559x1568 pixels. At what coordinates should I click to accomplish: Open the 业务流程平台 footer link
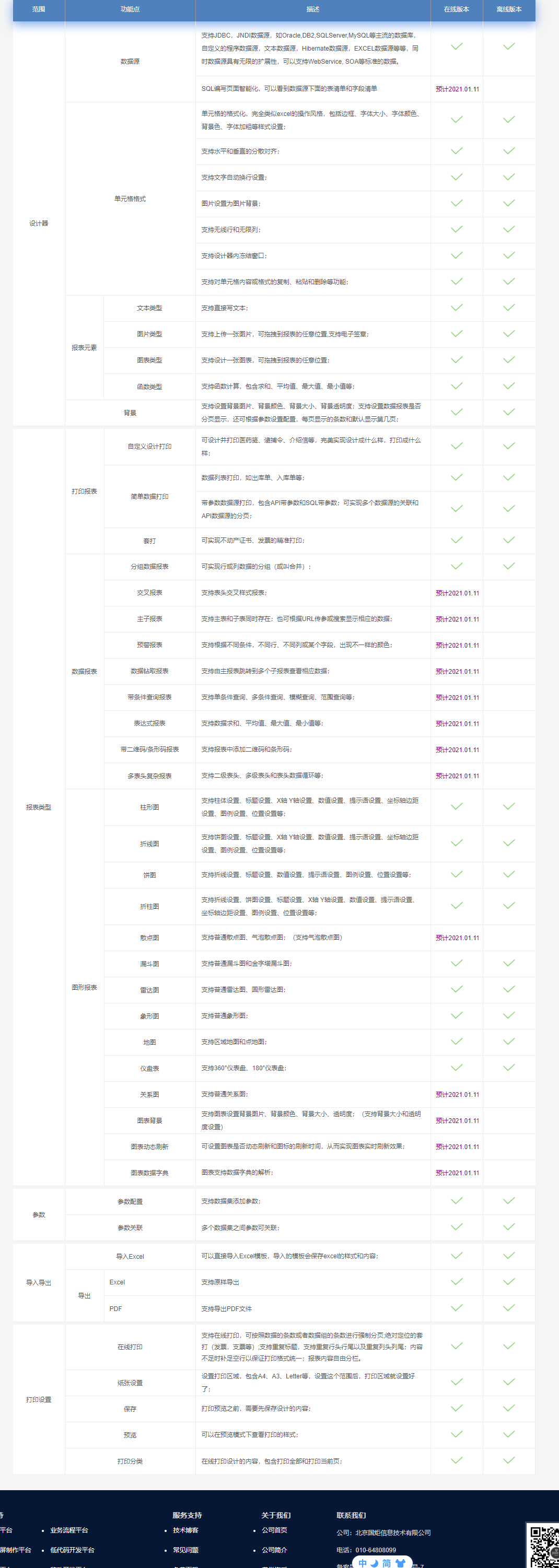pos(69,1530)
